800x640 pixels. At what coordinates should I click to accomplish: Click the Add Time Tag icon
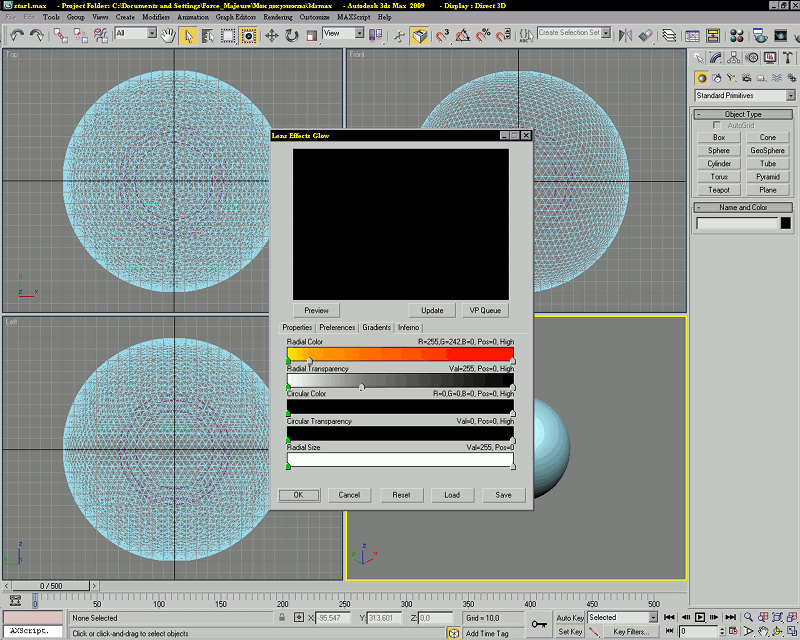(454, 633)
